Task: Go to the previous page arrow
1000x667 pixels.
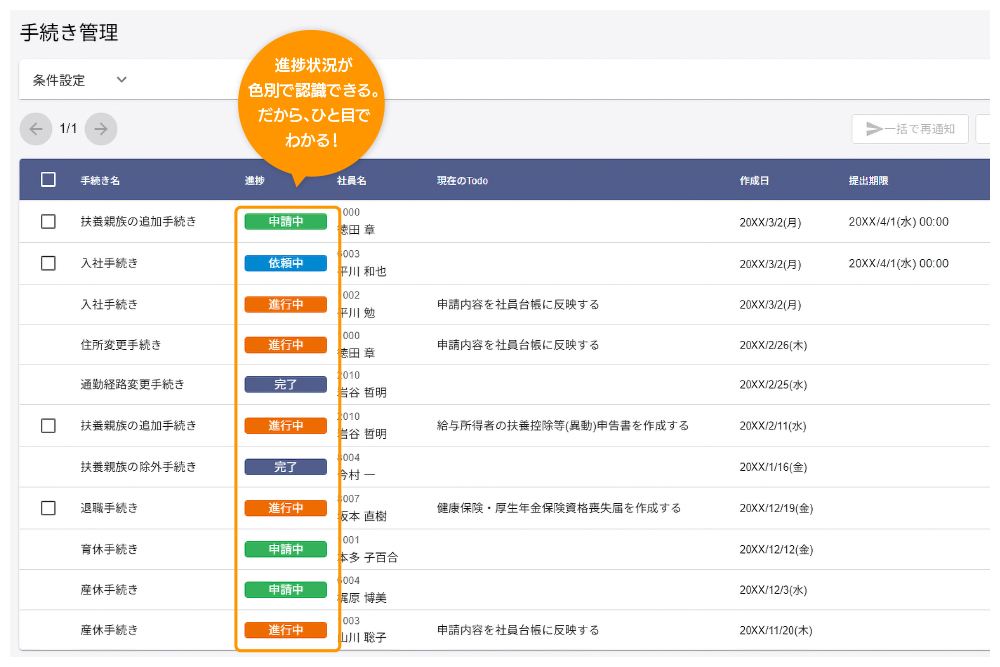Action: (36, 129)
